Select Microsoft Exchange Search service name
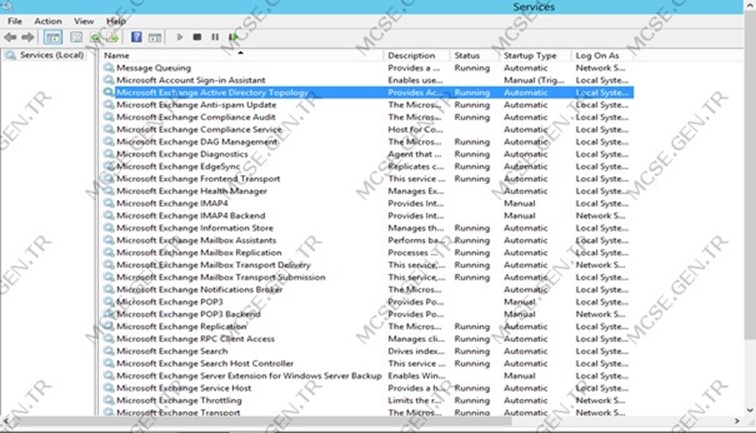Image resolution: width=756 pixels, height=433 pixels. click(172, 351)
